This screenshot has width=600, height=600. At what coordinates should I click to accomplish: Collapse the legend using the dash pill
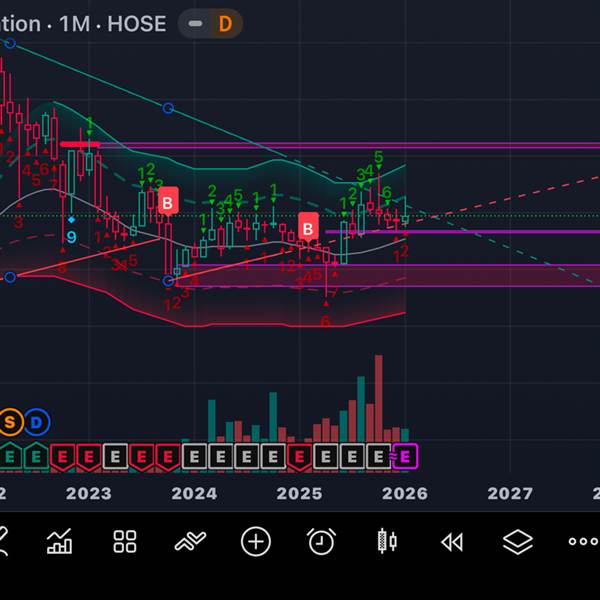(195, 24)
